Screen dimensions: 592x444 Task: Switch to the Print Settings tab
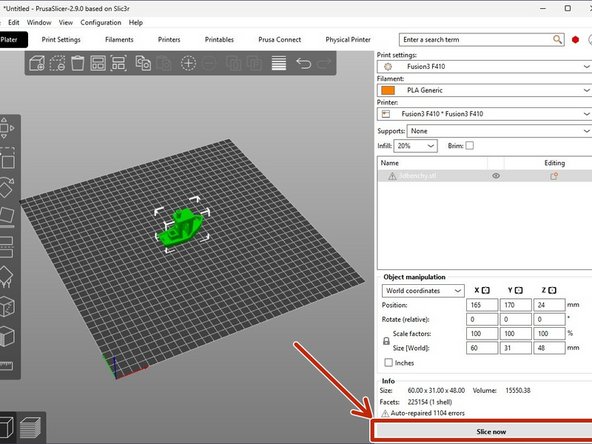coord(61,40)
